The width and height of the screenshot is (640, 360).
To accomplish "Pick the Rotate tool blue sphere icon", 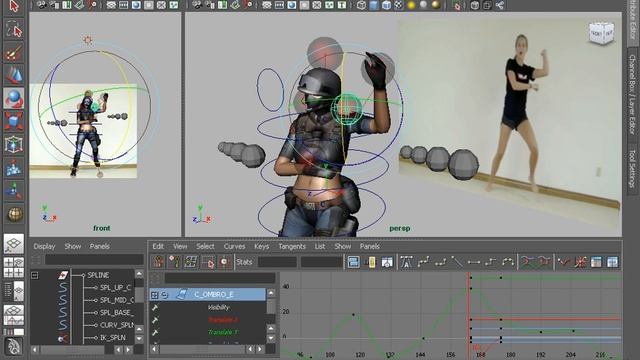I will (x=14, y=98).
